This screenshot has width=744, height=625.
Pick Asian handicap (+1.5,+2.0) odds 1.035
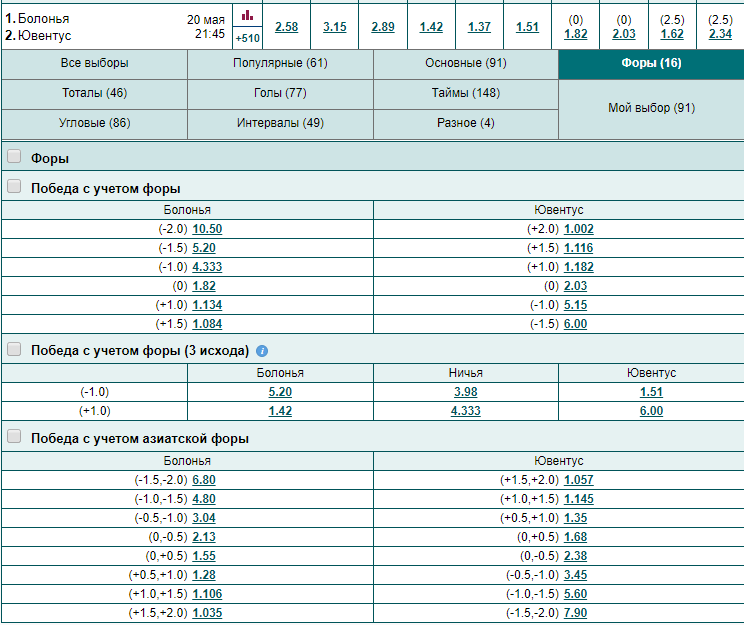point(207,613)
